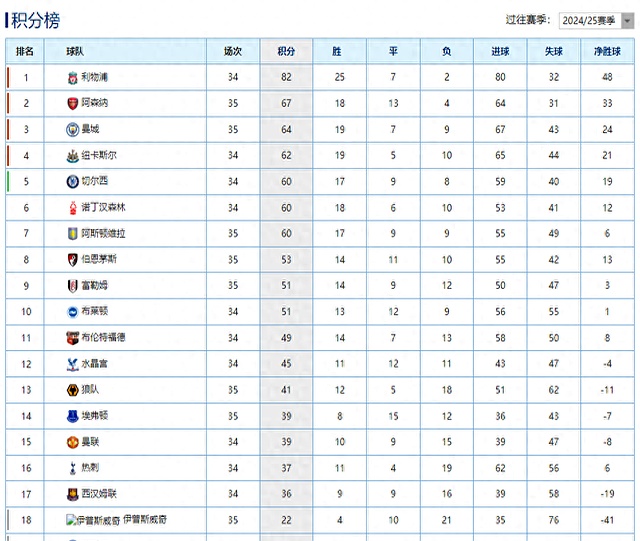
Task: Click the Chelsea club crest icon
Action: [x=73, y=181]
